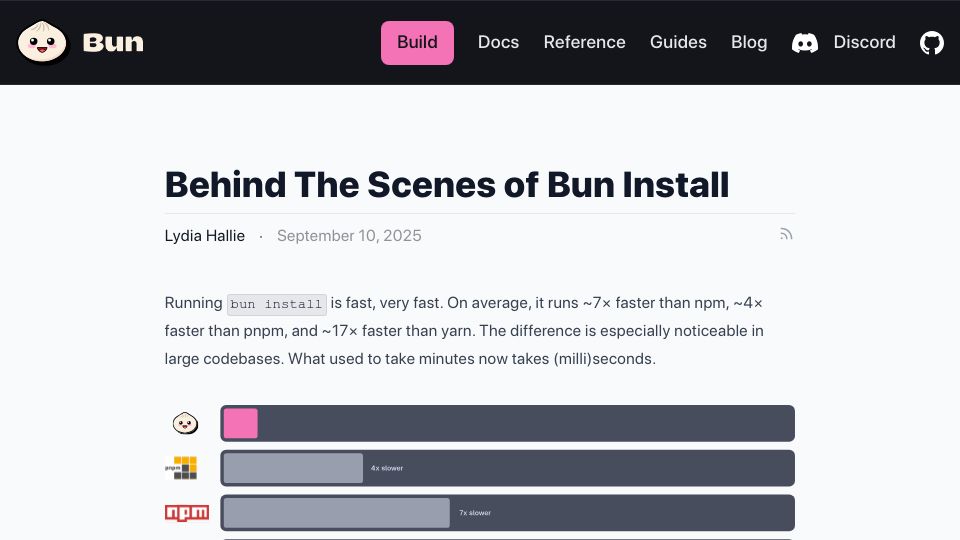This screenshot has width=960, height=540.
Task: Click the npm logo beside chart
Action: pyautogui.click(x=187, y=513)
